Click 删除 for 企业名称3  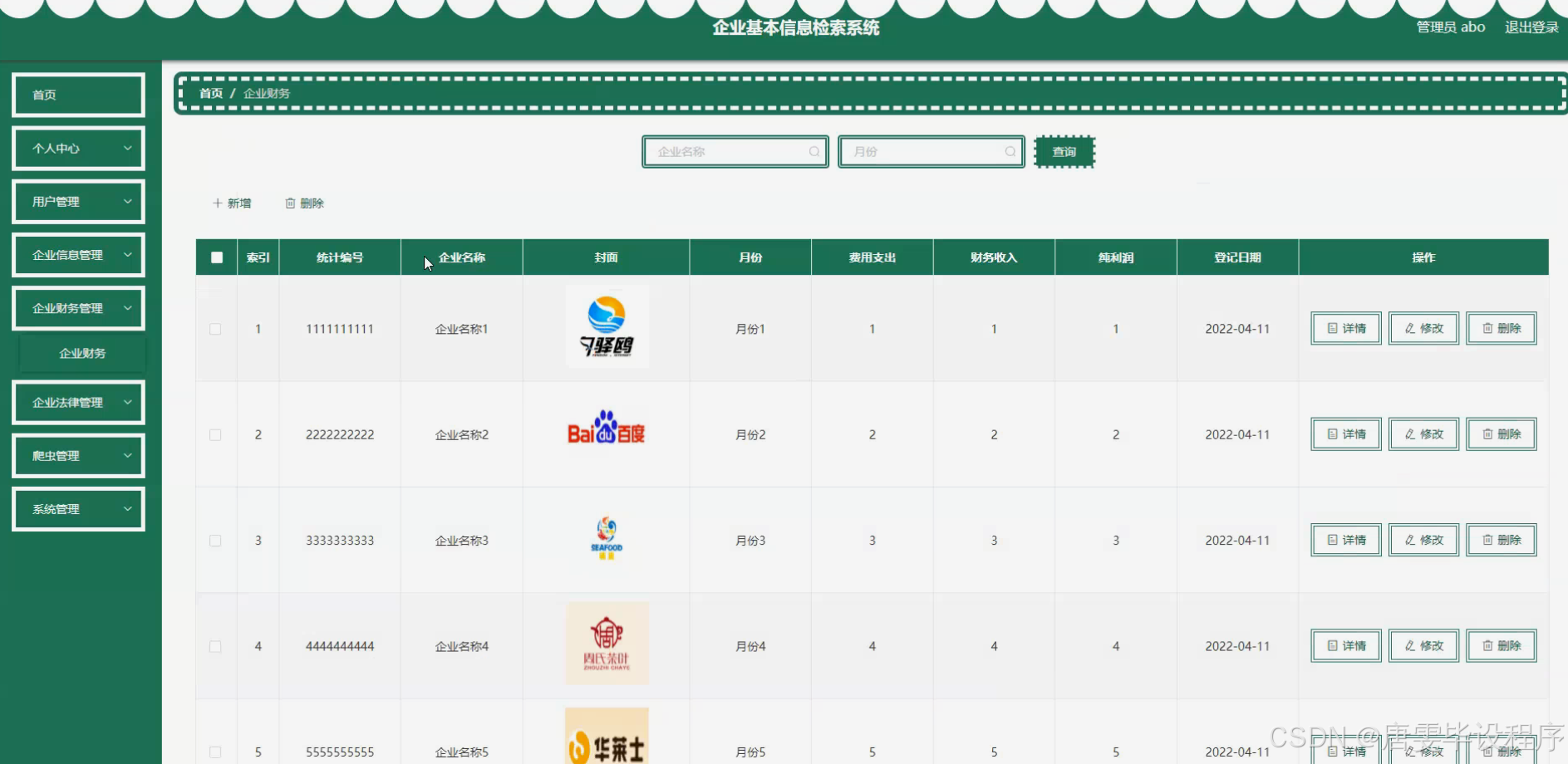pos(1502,540)
